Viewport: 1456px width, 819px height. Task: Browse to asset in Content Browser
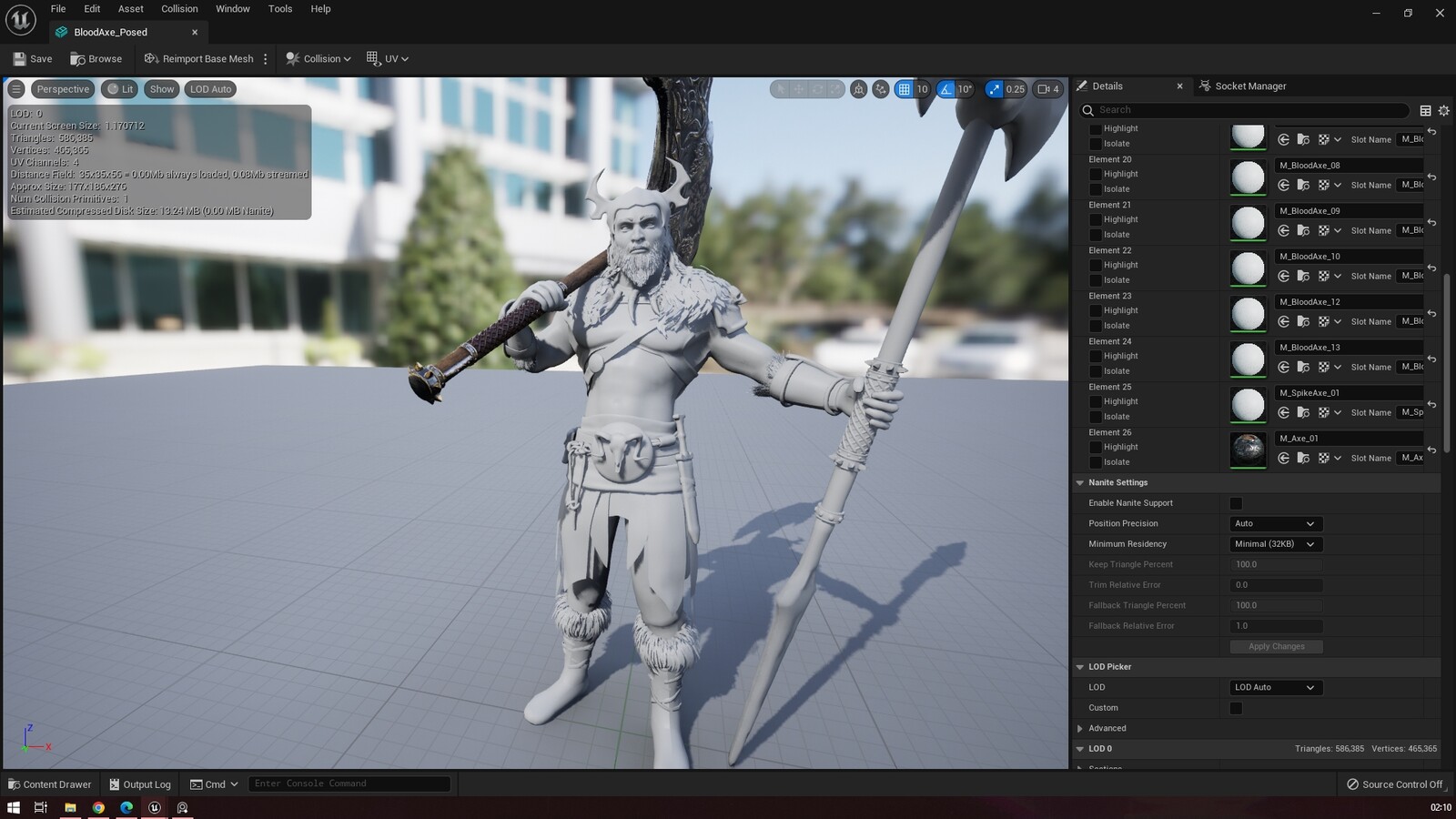point(96,58)
